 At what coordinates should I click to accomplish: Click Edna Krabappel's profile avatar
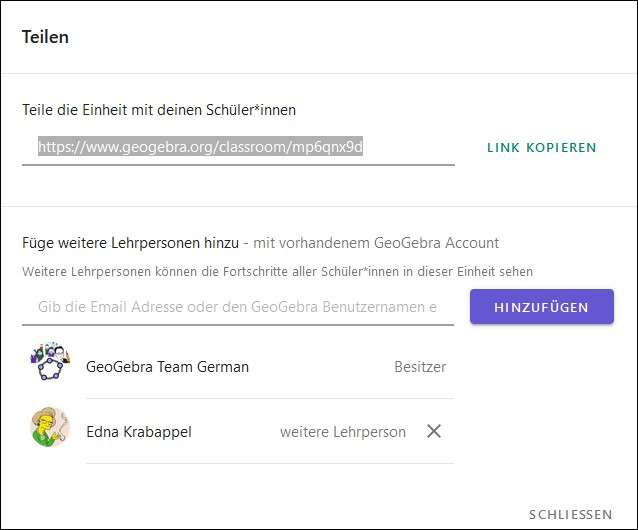50,427
